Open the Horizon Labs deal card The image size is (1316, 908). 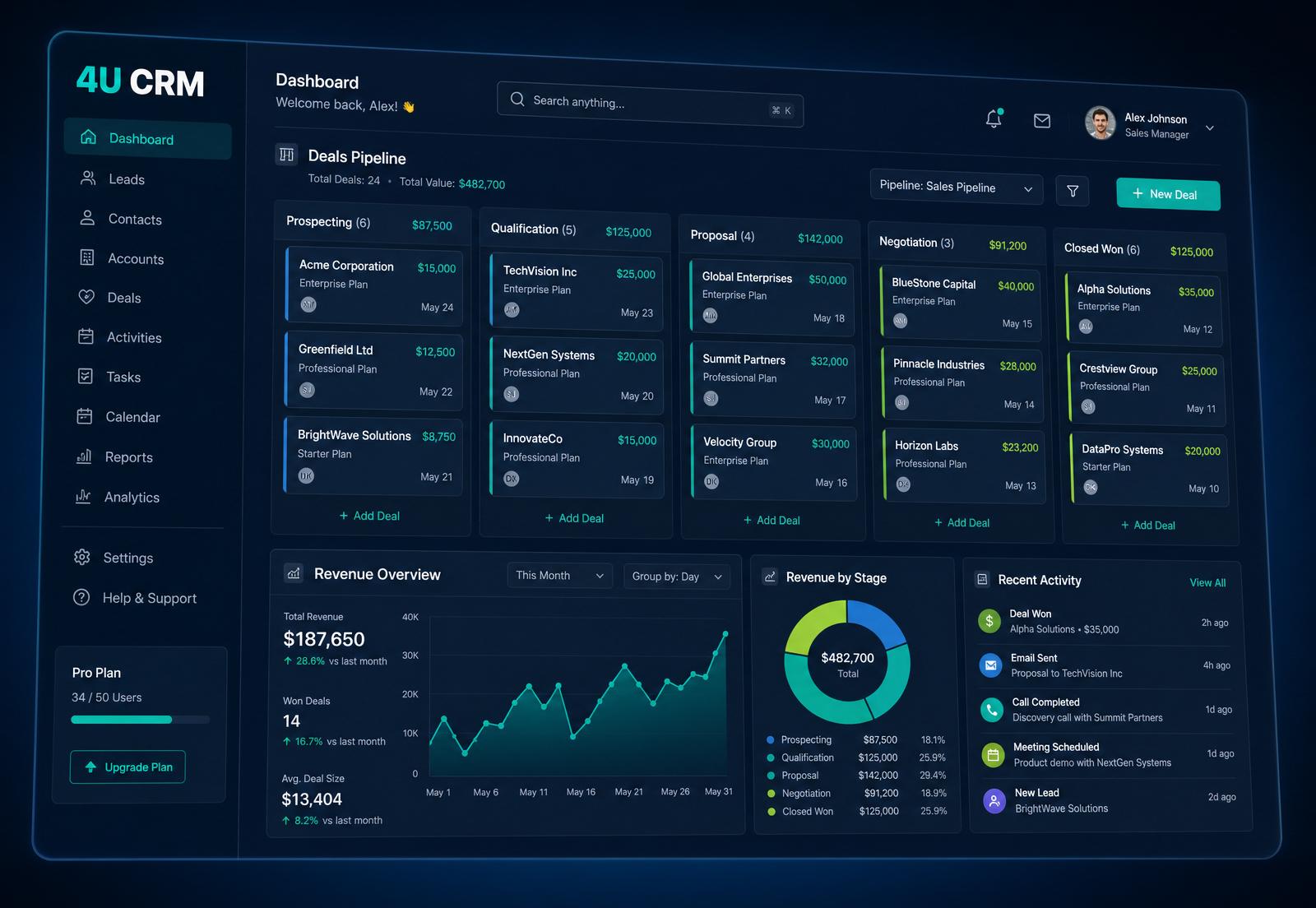(963, 465)
